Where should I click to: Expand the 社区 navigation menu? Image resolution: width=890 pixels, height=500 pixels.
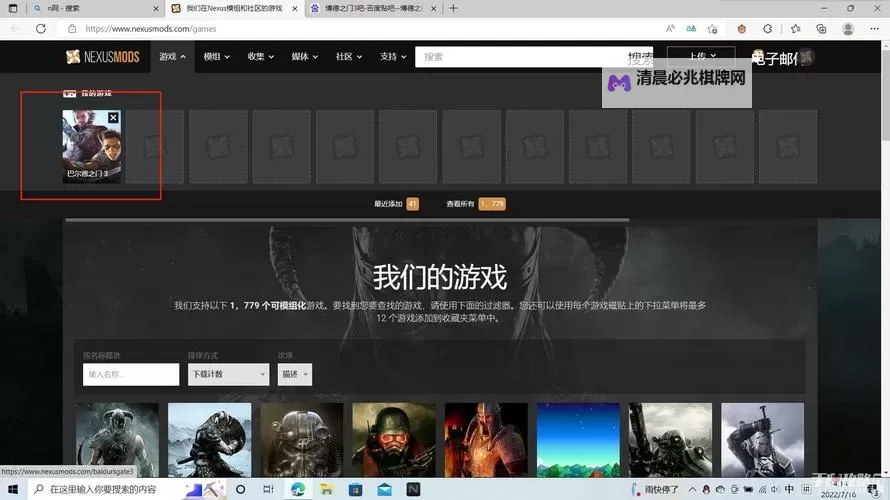[x=349, y=57]
